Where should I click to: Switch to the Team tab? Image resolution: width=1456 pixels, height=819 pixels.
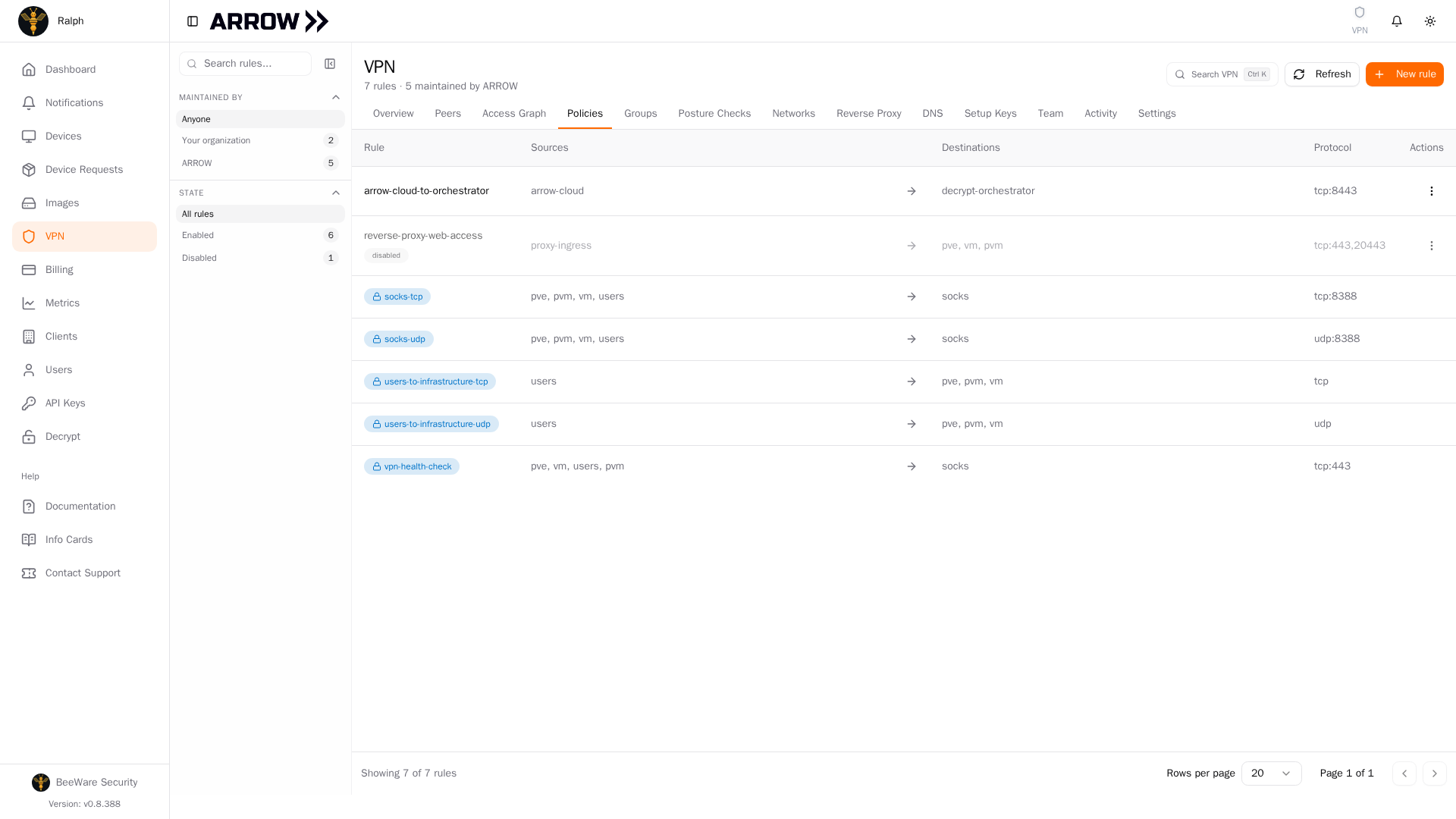click(1050, 114)
